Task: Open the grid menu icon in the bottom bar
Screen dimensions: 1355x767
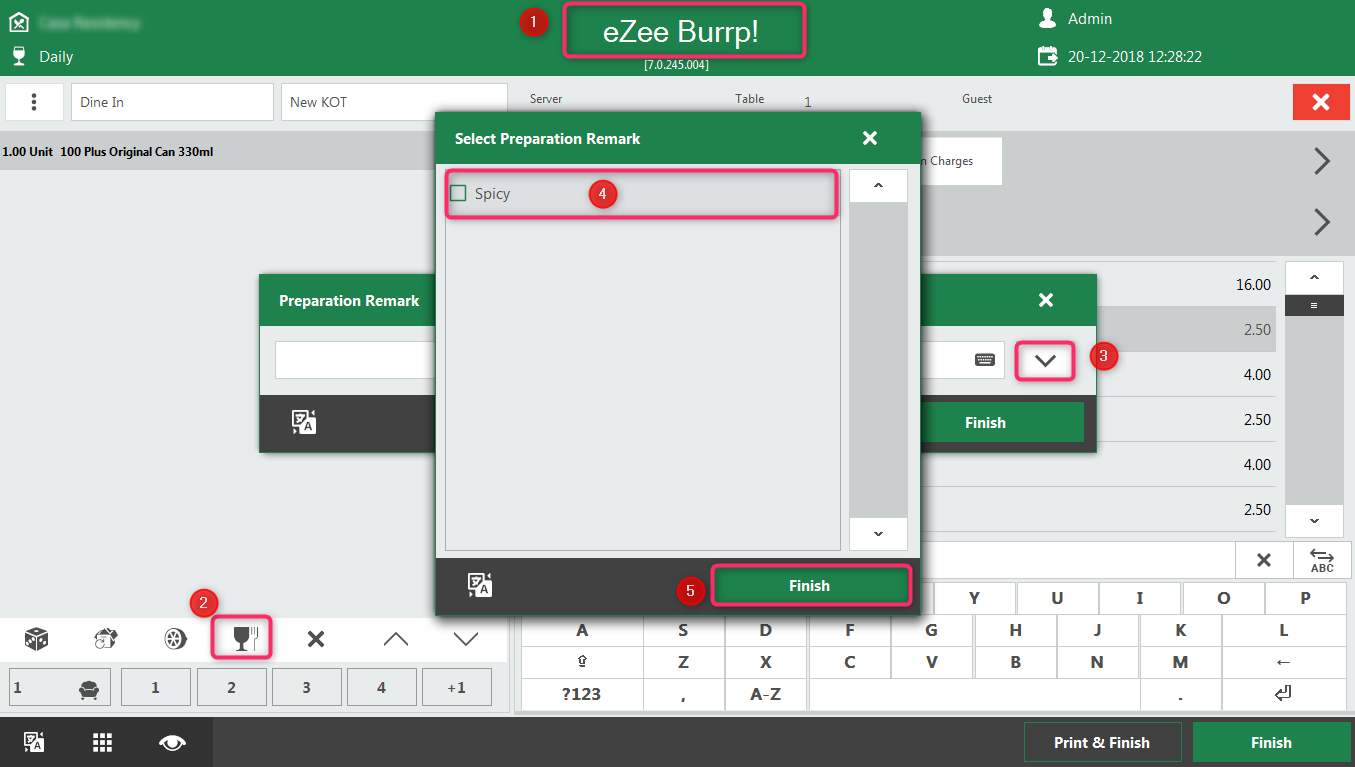Action: 102,742
